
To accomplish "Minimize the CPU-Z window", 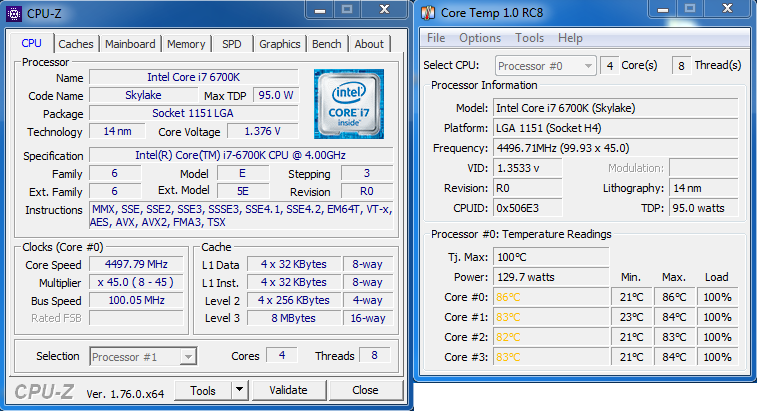I will [x=320, y=10].
